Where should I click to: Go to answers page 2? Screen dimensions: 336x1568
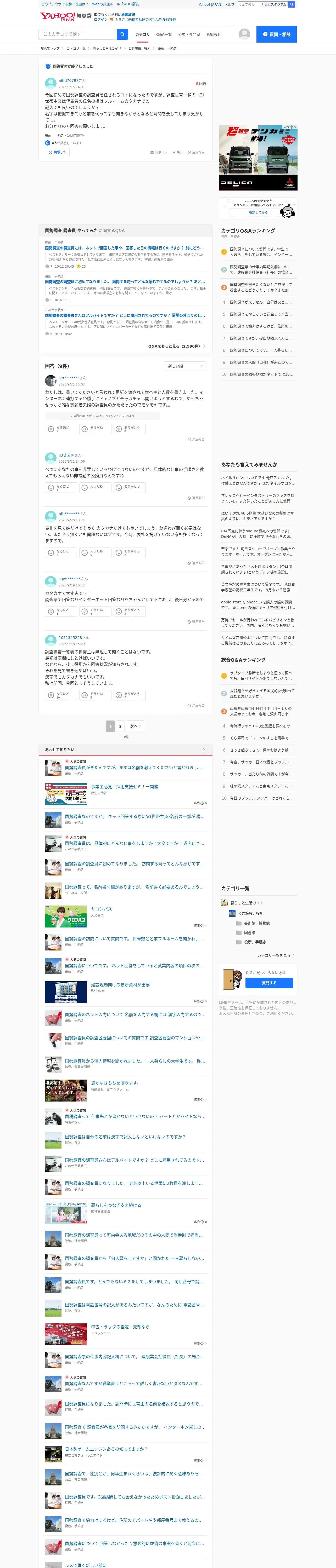click(120, 726)
